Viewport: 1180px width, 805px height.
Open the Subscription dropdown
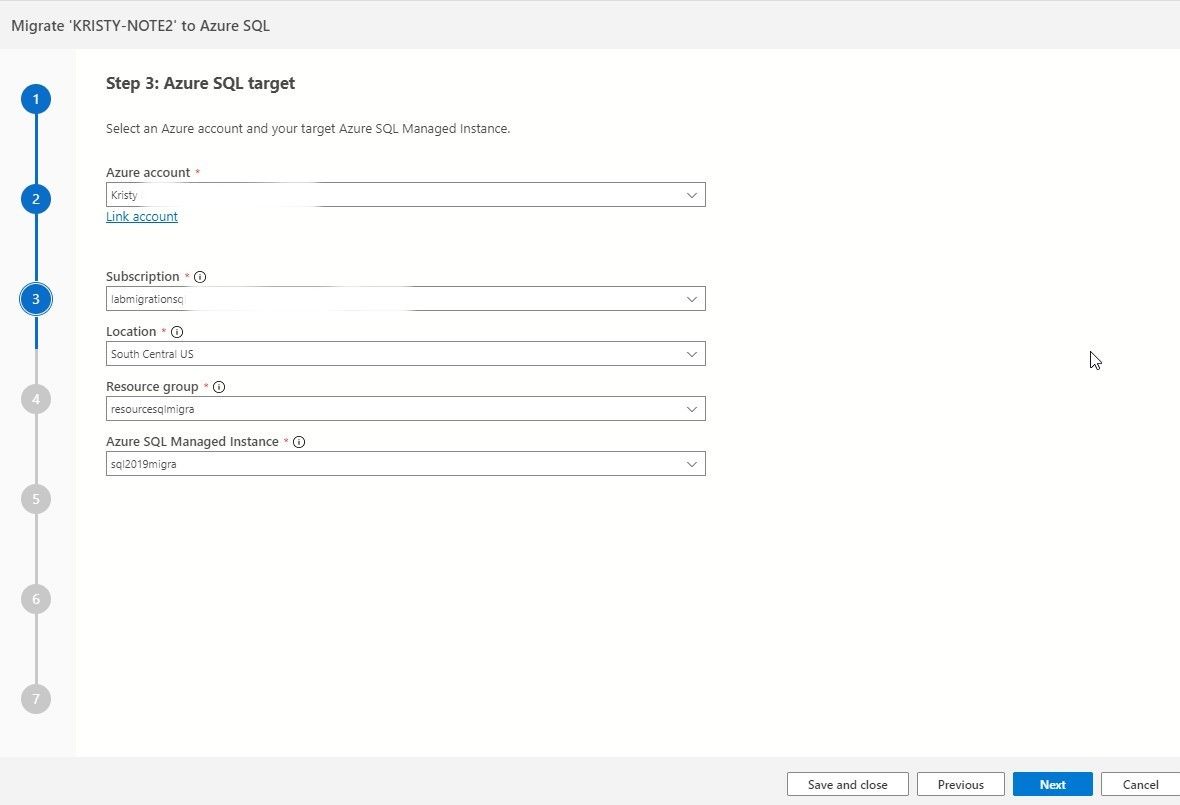click(406, 299)
